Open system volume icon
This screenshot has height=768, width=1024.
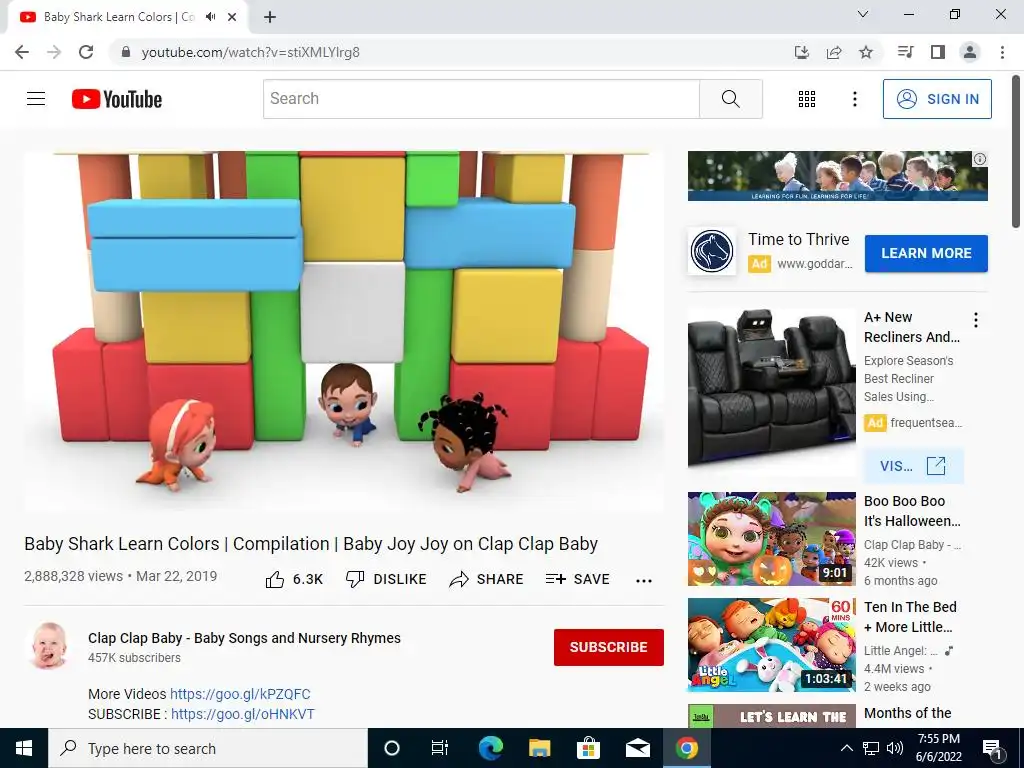pos(895,748)
